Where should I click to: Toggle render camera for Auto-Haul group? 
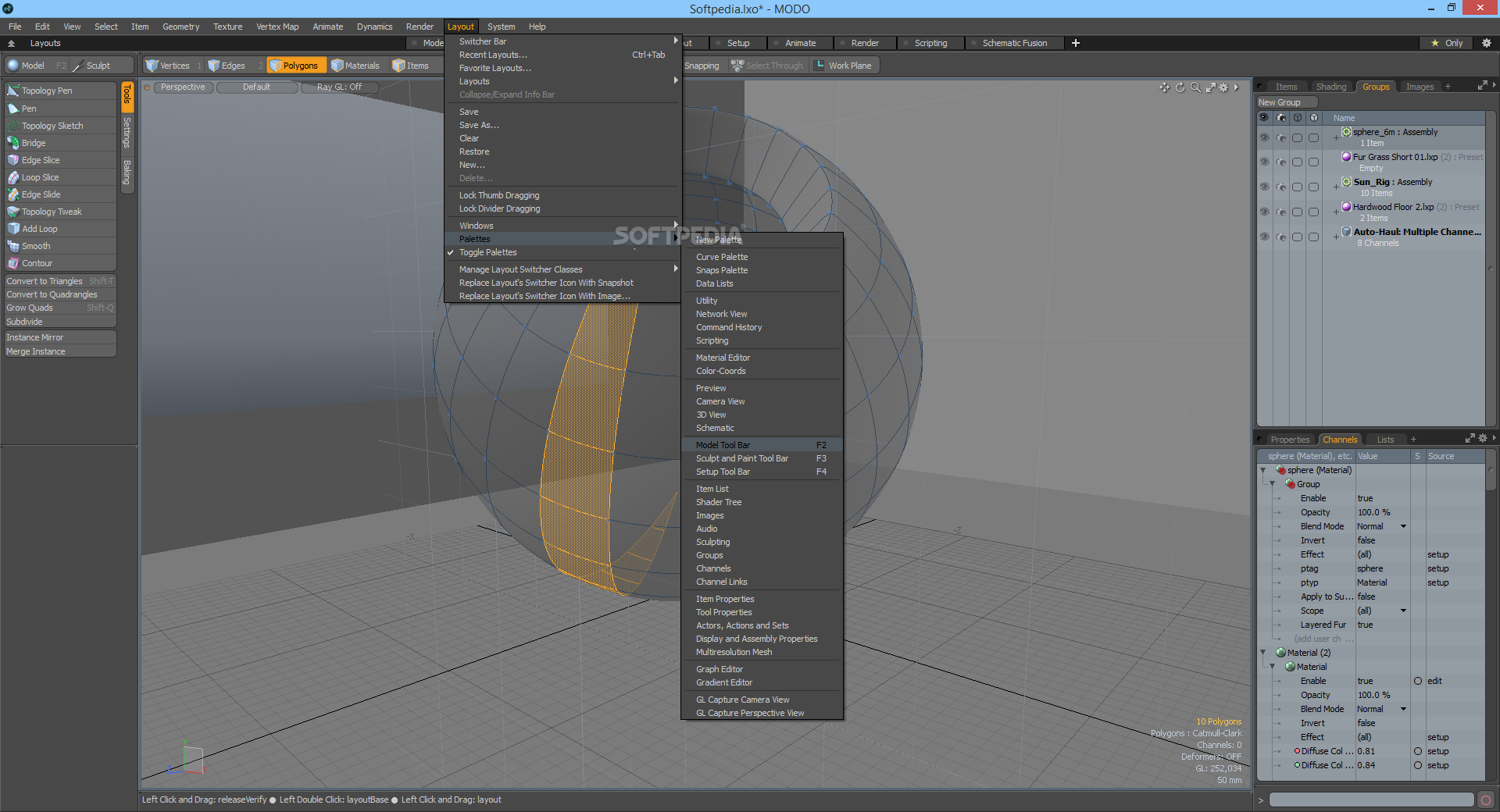[1280, 237]
